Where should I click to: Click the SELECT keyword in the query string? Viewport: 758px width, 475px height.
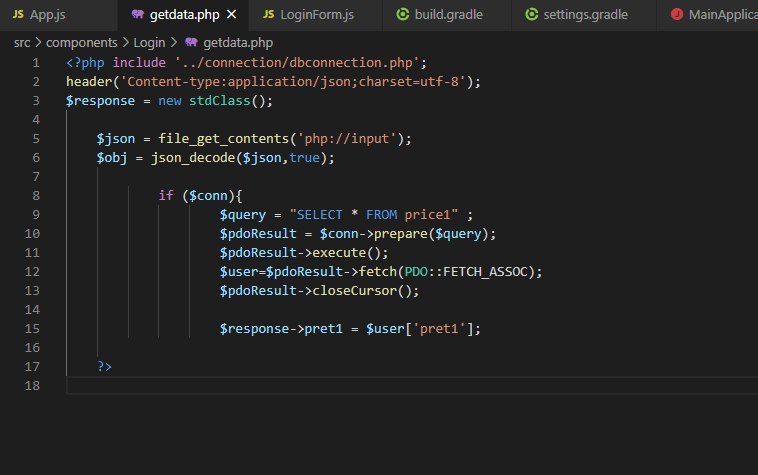(x=320, y=215)
